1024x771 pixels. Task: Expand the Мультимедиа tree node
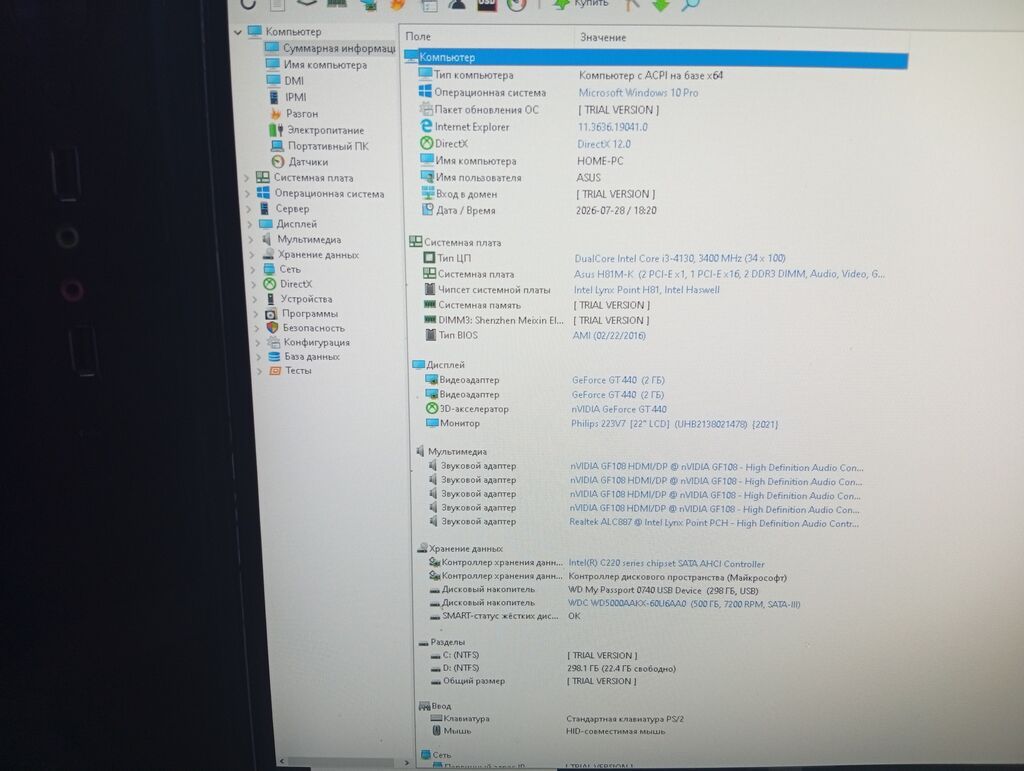tap(251, 240)
